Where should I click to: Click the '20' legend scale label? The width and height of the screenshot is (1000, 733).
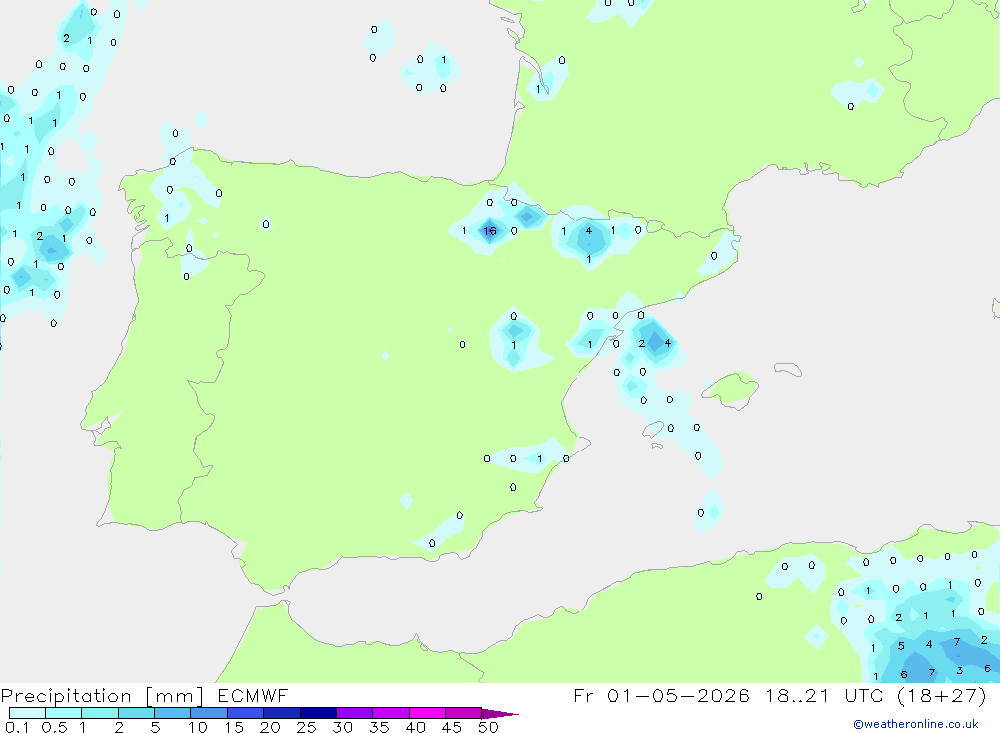click(270, 727)
